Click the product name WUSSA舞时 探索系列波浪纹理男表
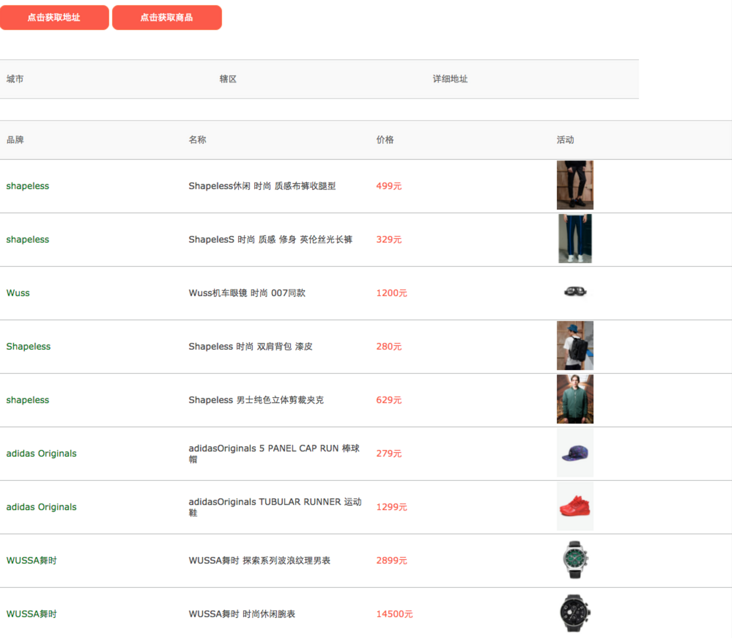Image resolution: width=732 pixels, height=638 pixels. click(x=259, y=561)
